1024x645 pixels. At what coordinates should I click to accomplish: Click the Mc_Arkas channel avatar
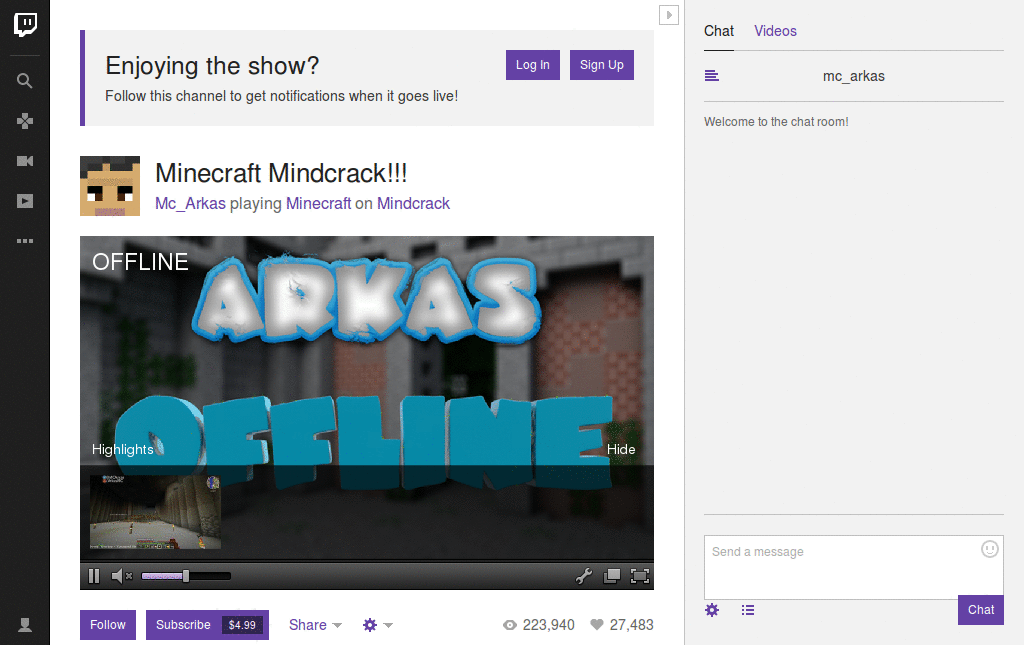tap(110, 186)
